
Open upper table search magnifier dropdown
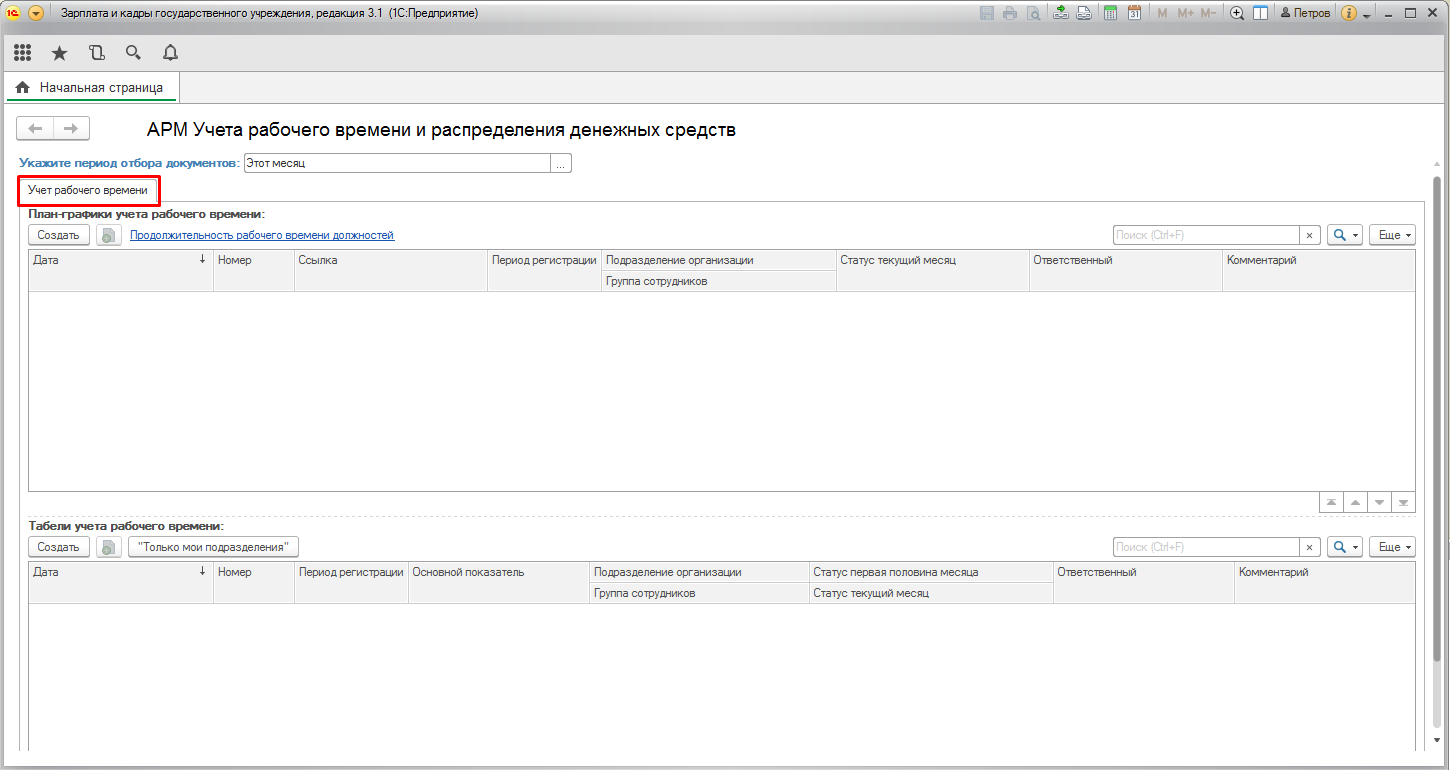coord(1344,235)
